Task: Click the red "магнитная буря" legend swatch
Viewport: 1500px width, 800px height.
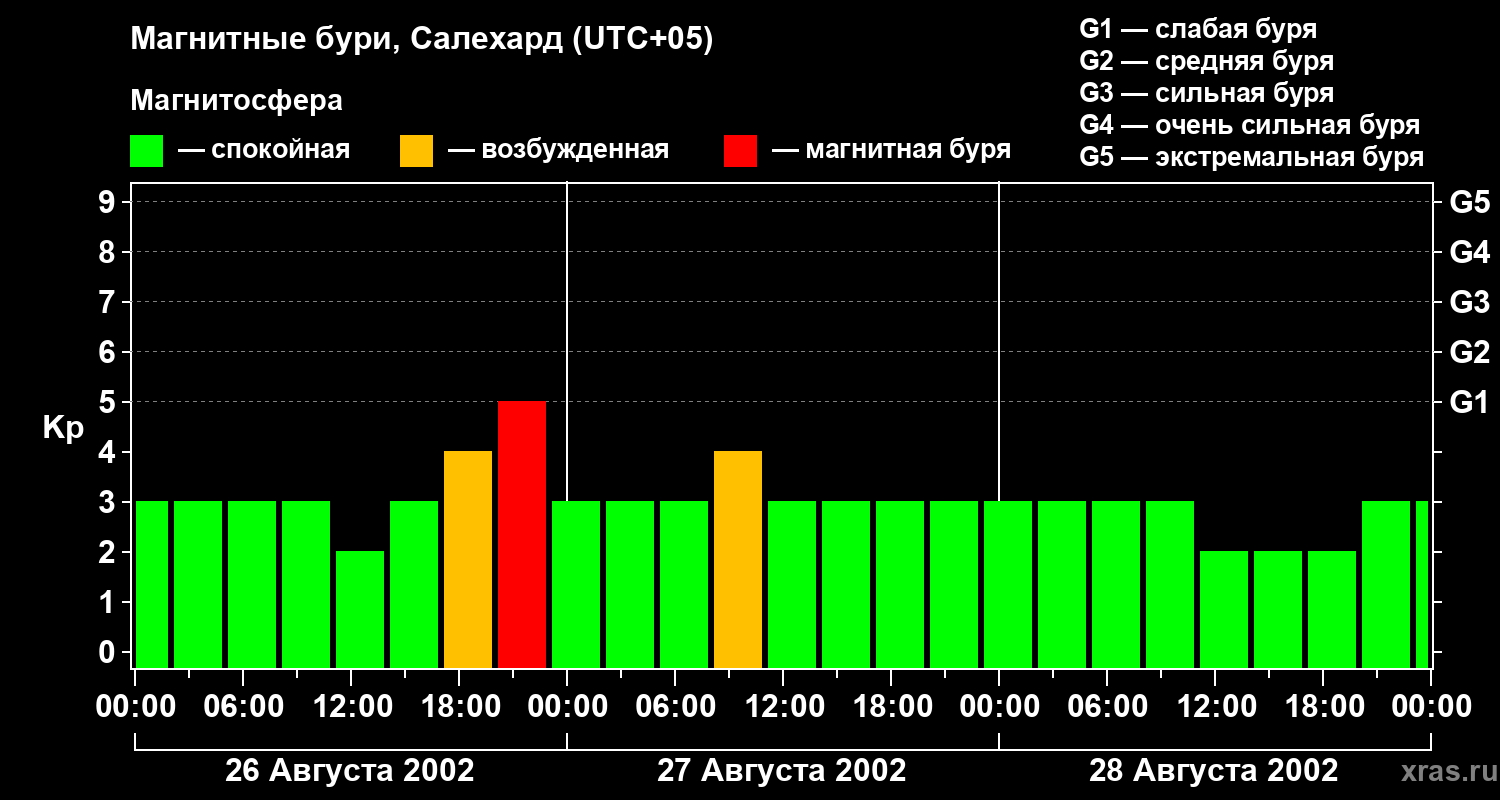Action: click(740, 151)
